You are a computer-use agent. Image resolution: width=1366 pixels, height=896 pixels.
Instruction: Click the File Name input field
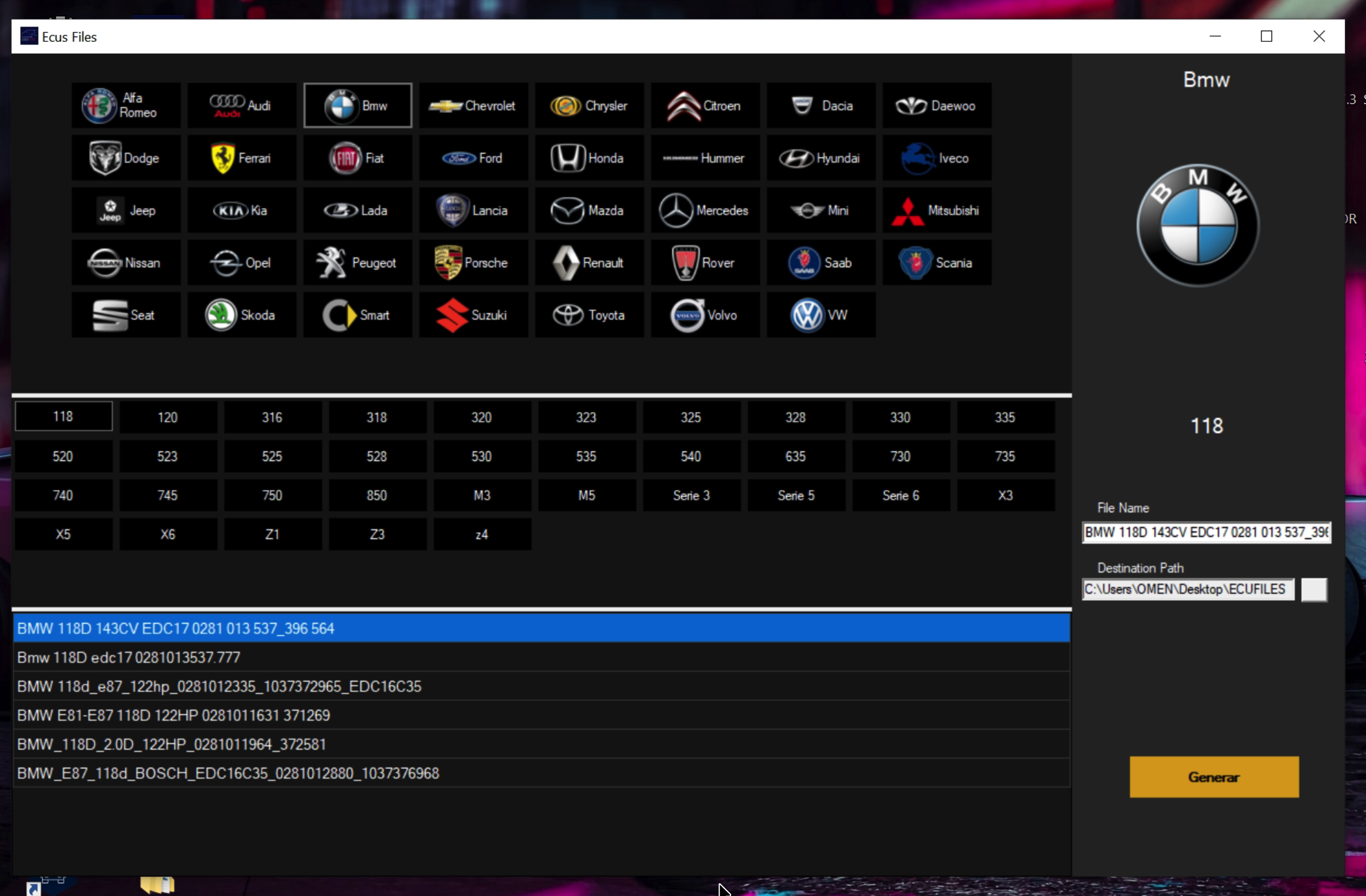[x=1206, y=532]
